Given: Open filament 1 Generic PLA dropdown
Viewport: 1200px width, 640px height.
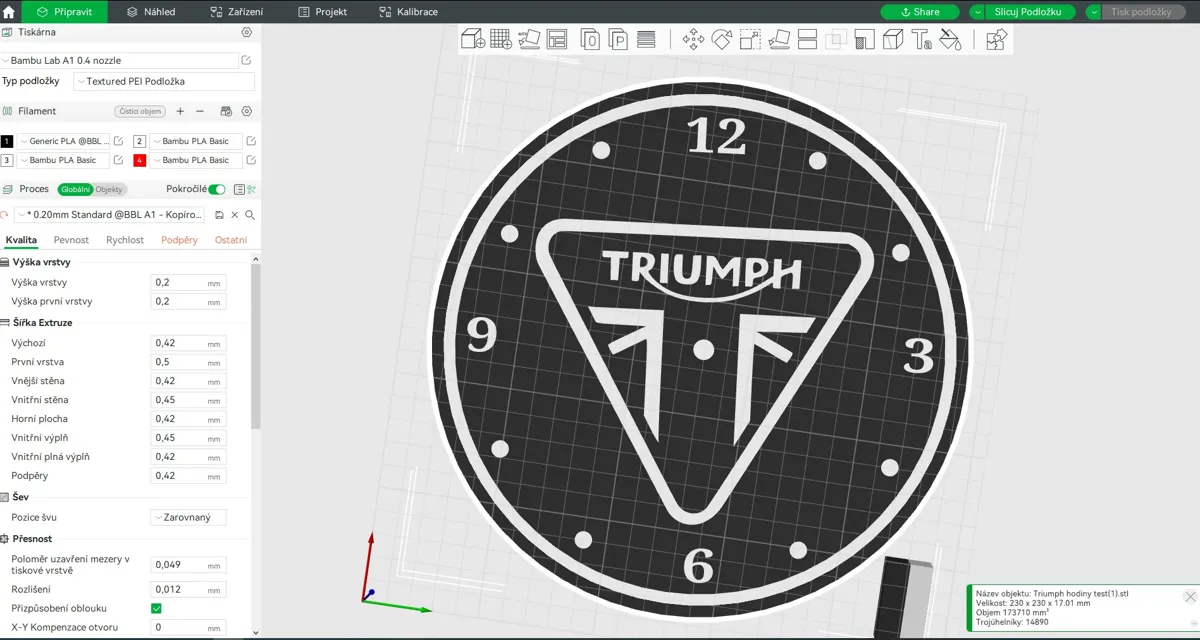Looking at the screenshot, I should tap(63, 141).
